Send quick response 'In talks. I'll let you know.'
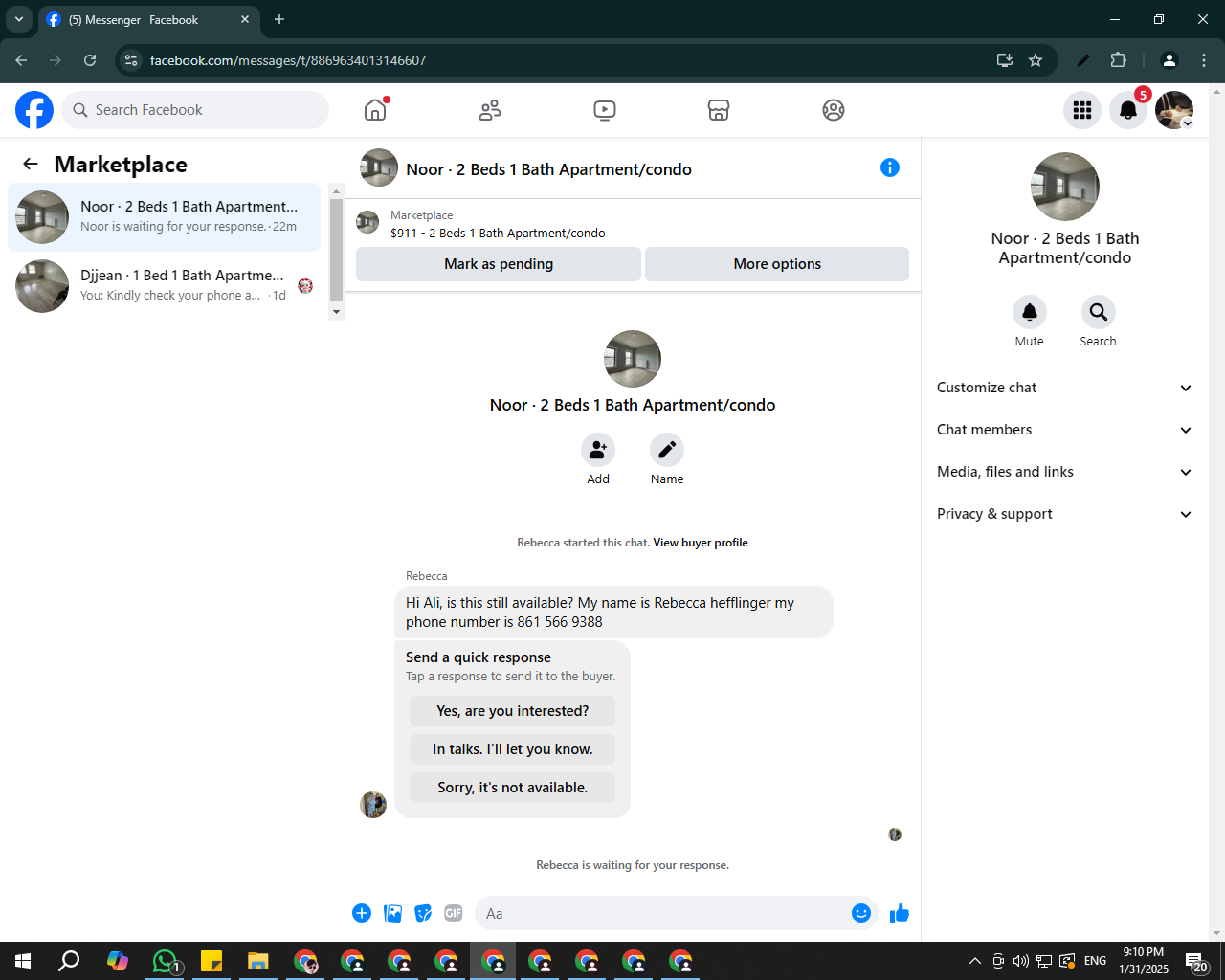The image size is (1225, 980). click(x=513, y=749)
